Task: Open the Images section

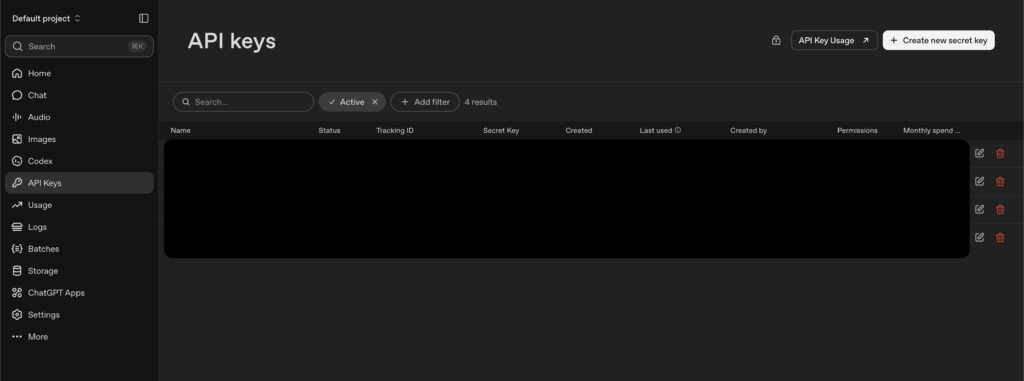Action: point(79,139)
